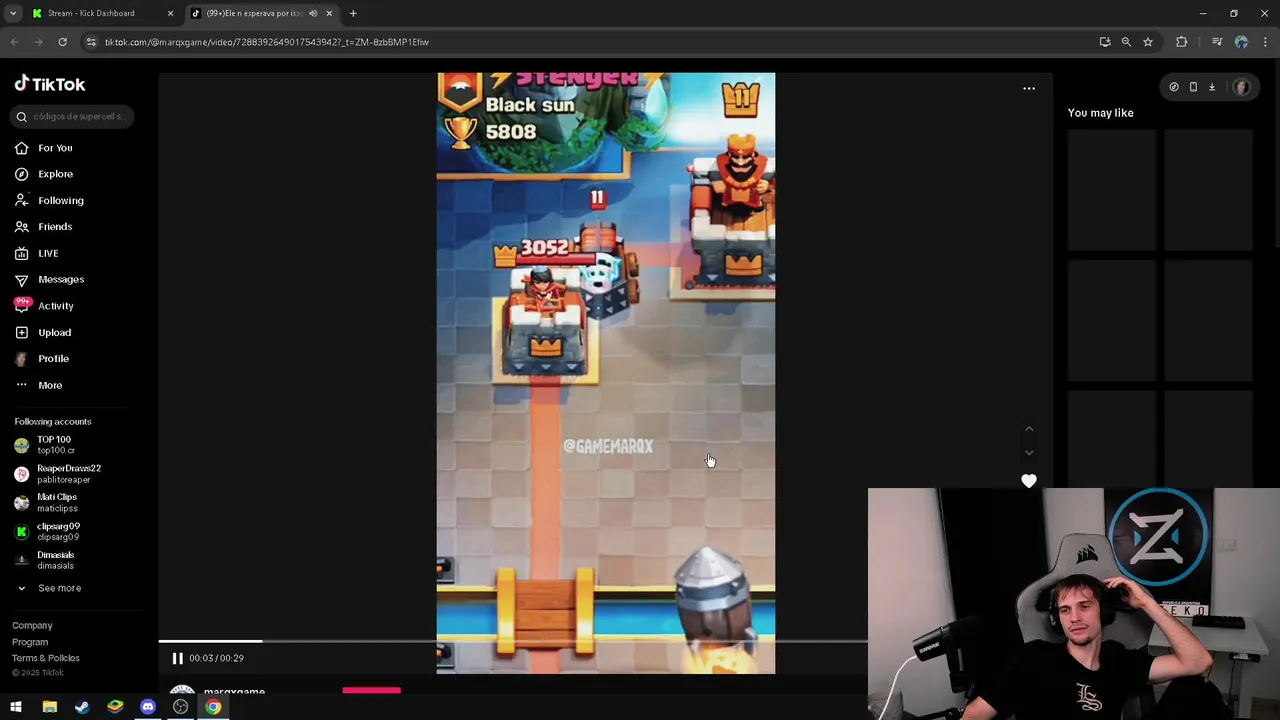
Task: Click the video player area
Action: pyautogui.click(x=606, y=373)
